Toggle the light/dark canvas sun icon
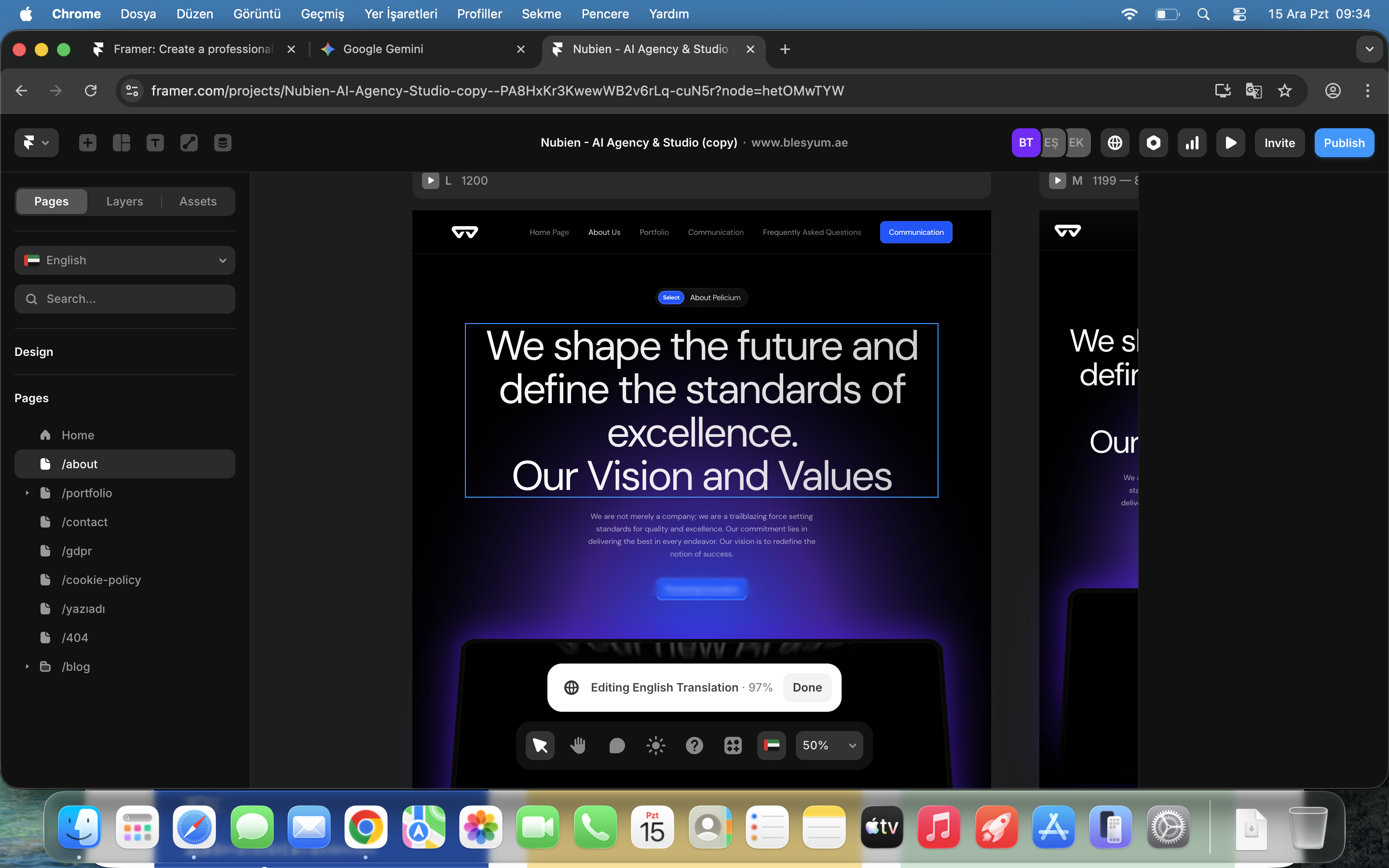1389x868 pixels. [655, 745]
